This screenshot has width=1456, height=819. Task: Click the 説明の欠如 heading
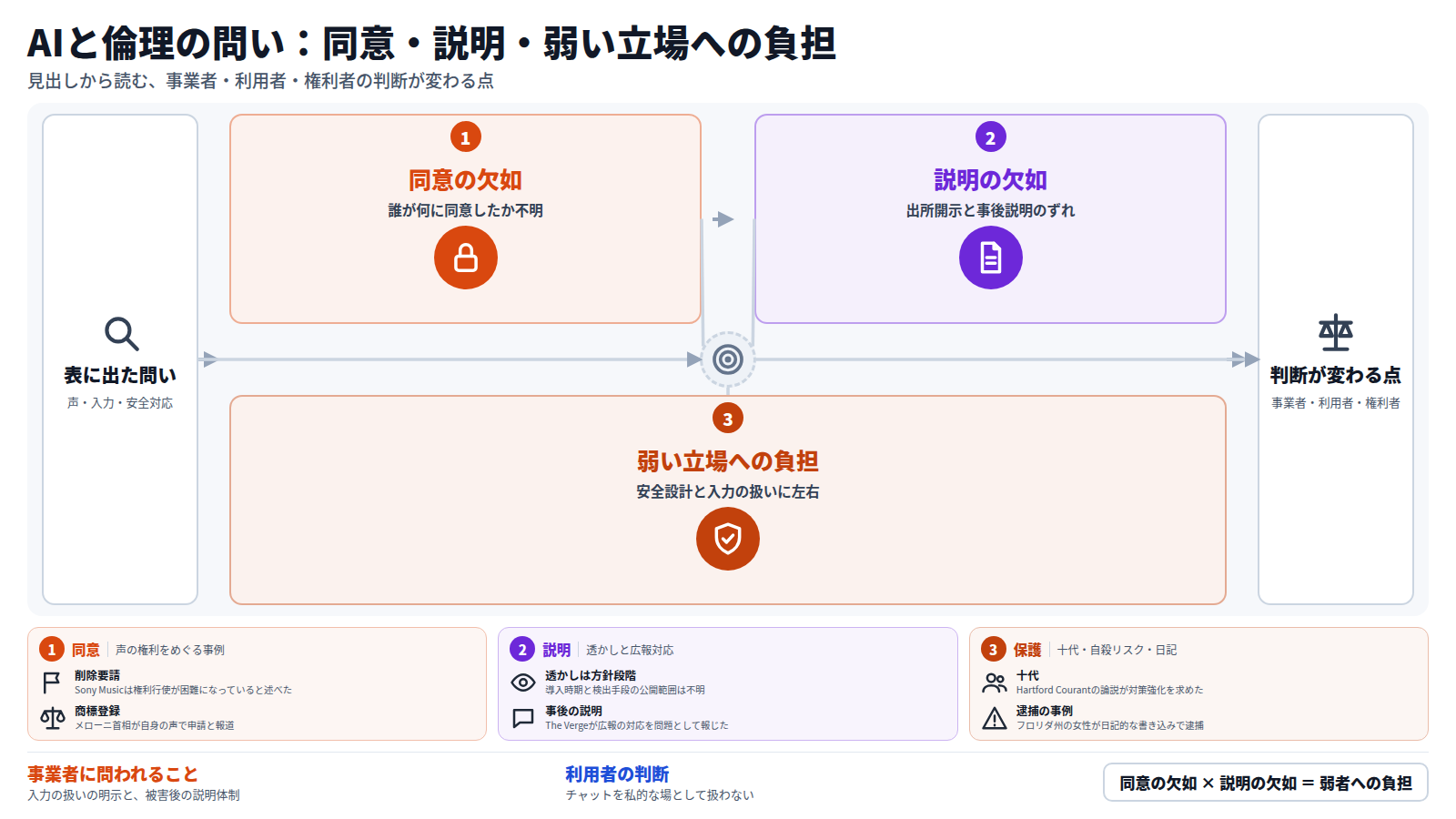coord(991,180)
